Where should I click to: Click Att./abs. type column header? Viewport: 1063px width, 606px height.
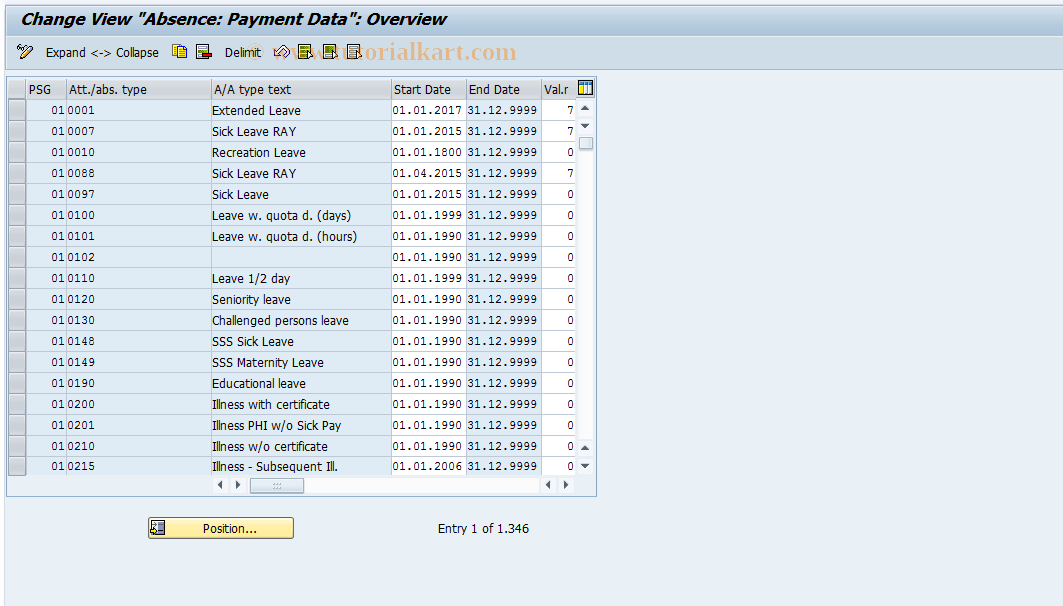(139, 89)
